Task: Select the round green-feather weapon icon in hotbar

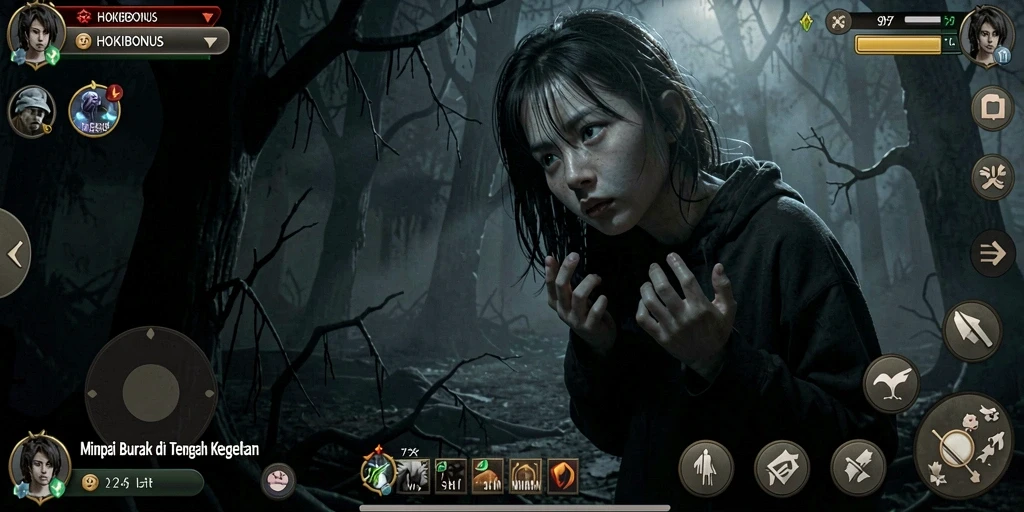Action: coord(378,472)
